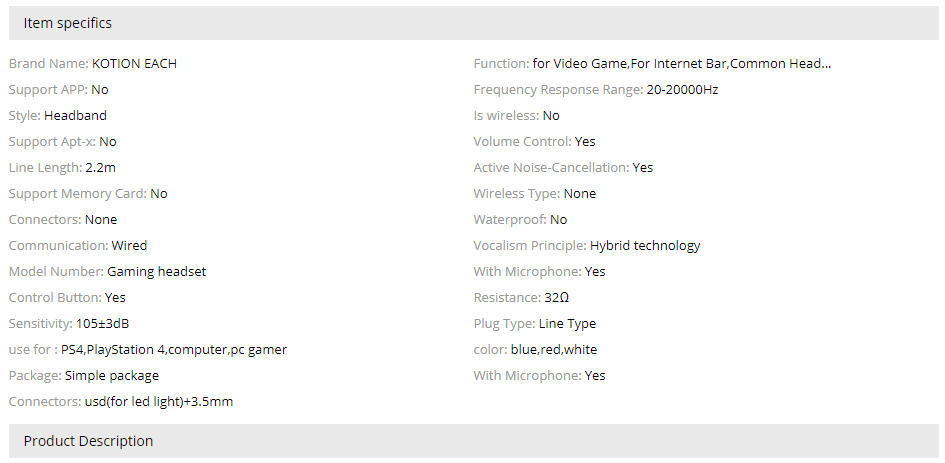Click the KOTION EACH brand name
This screenshot has height=463, width=945.
pyautogui.click(x=134, y=64)
